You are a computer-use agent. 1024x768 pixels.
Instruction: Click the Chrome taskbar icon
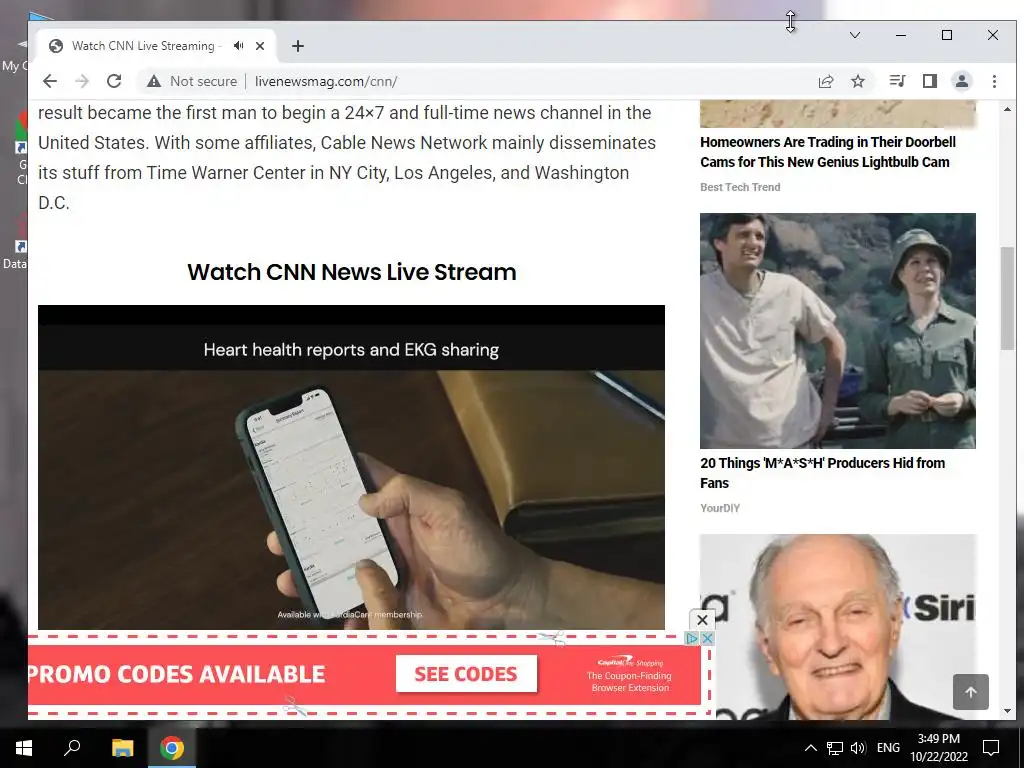coord(172,748)
